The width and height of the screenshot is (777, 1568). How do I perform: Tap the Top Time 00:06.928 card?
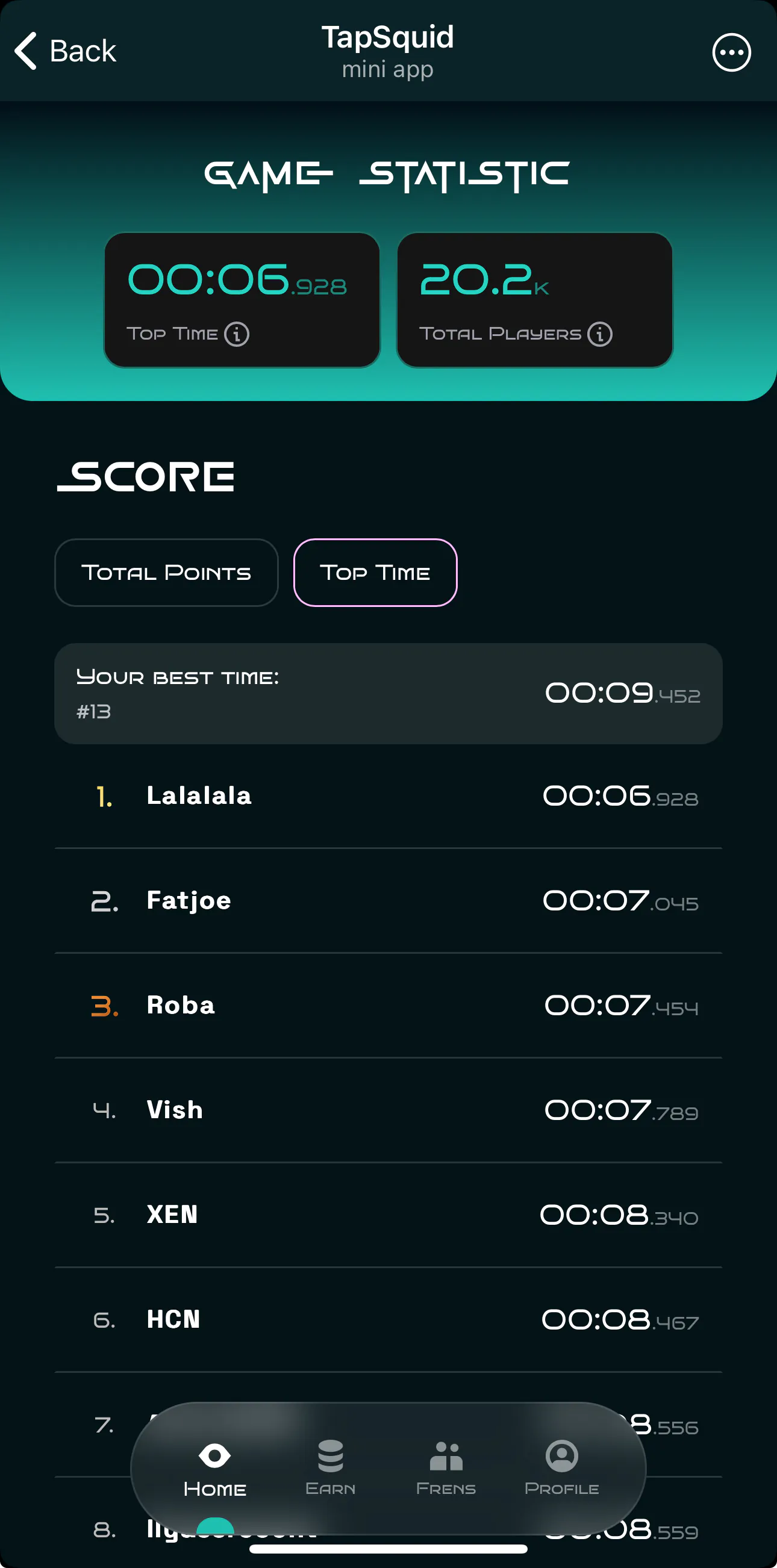coord(242,299)
